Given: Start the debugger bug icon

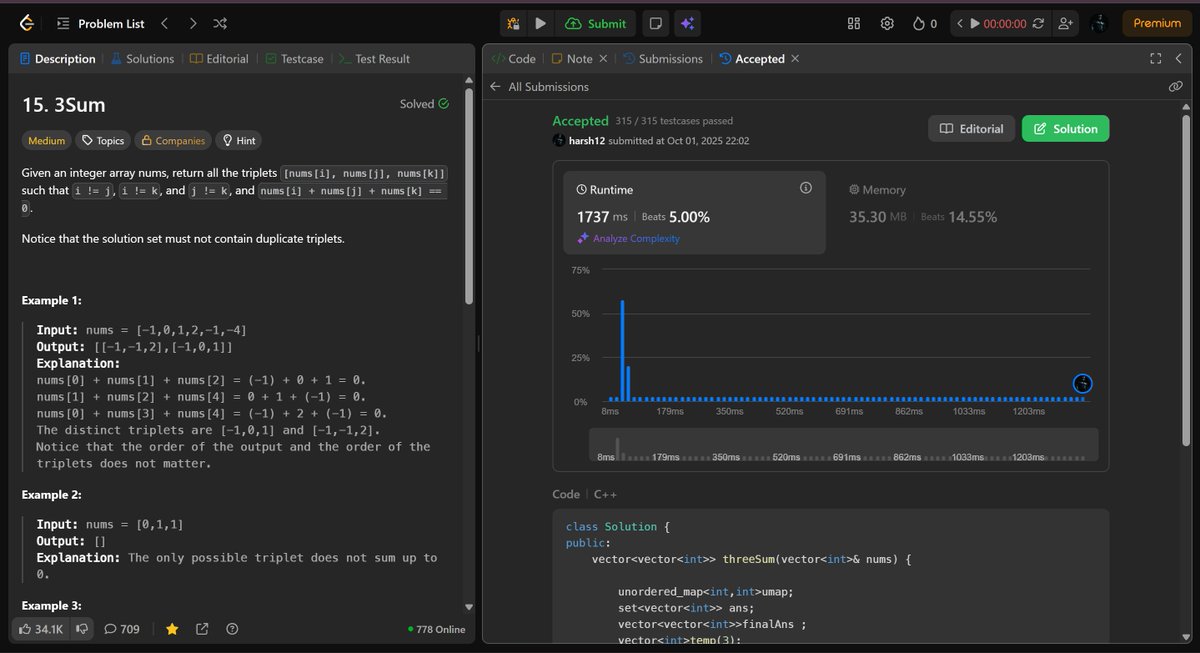Looking at the screenshot, I should 512,23.
